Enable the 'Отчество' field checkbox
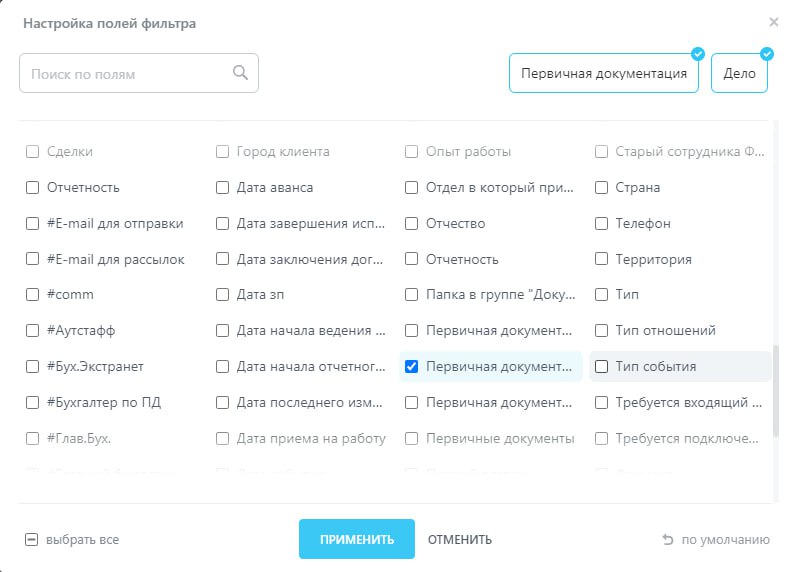Viewport: 795px width, 572px height. (x=411, y=223)
